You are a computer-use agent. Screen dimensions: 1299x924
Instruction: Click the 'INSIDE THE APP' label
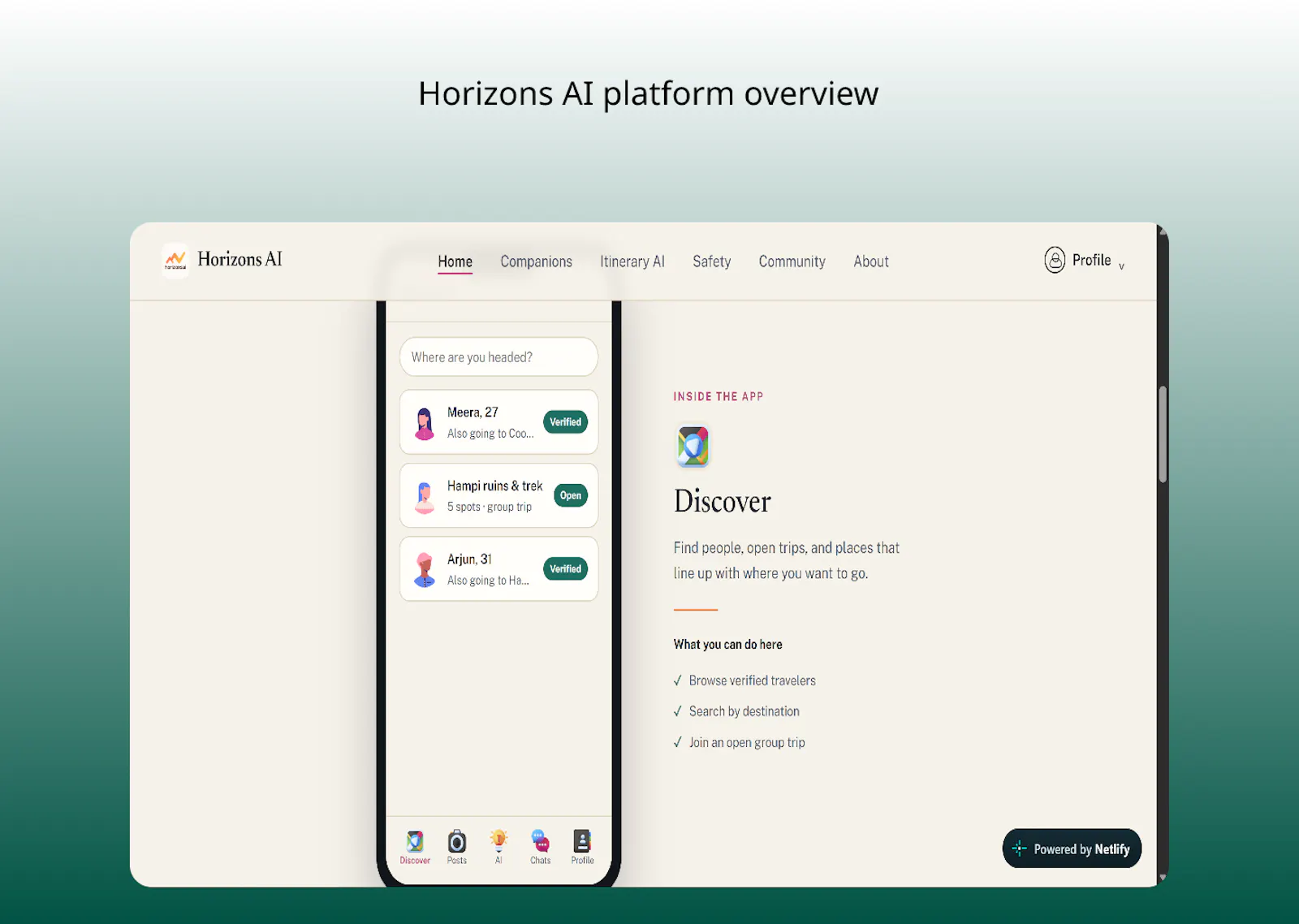[x=718, y=396]
